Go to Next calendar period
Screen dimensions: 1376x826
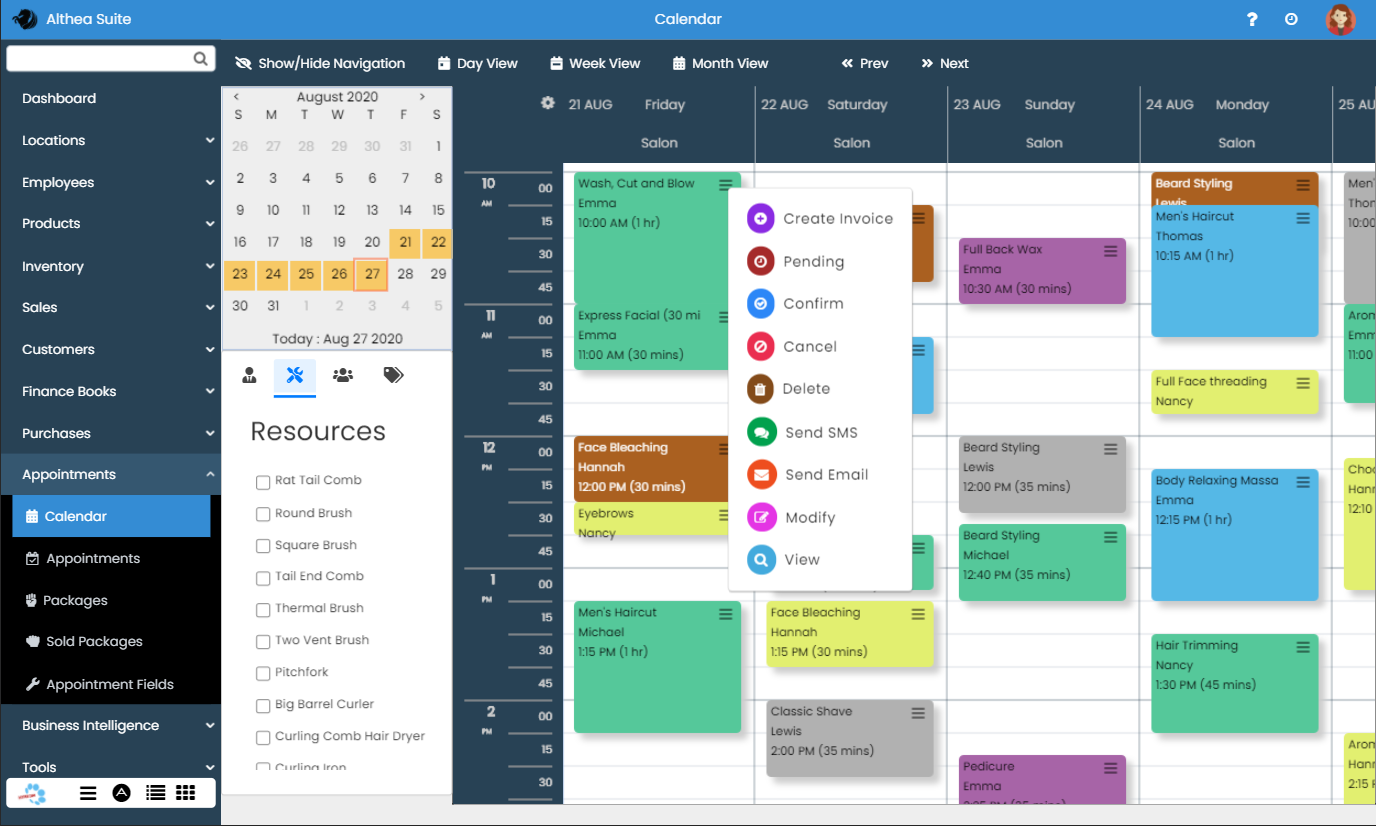tap(945, 63)
